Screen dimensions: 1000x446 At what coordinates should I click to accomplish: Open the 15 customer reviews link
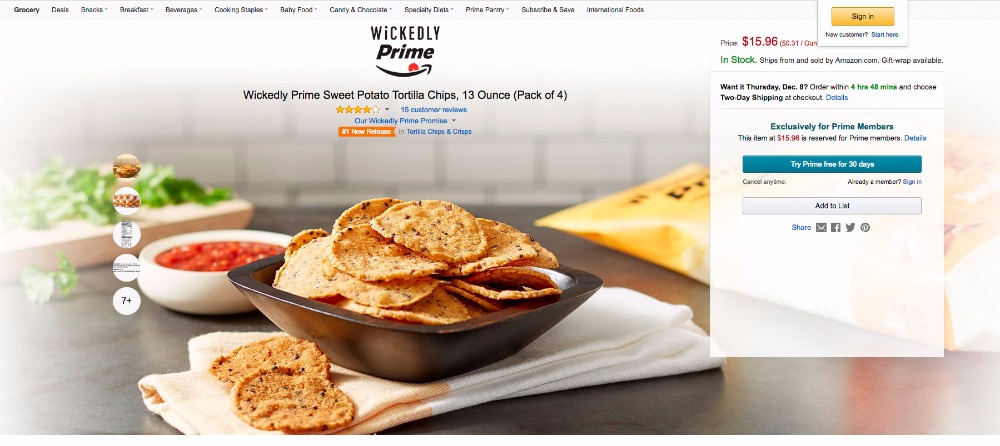(x=434, y=110)
